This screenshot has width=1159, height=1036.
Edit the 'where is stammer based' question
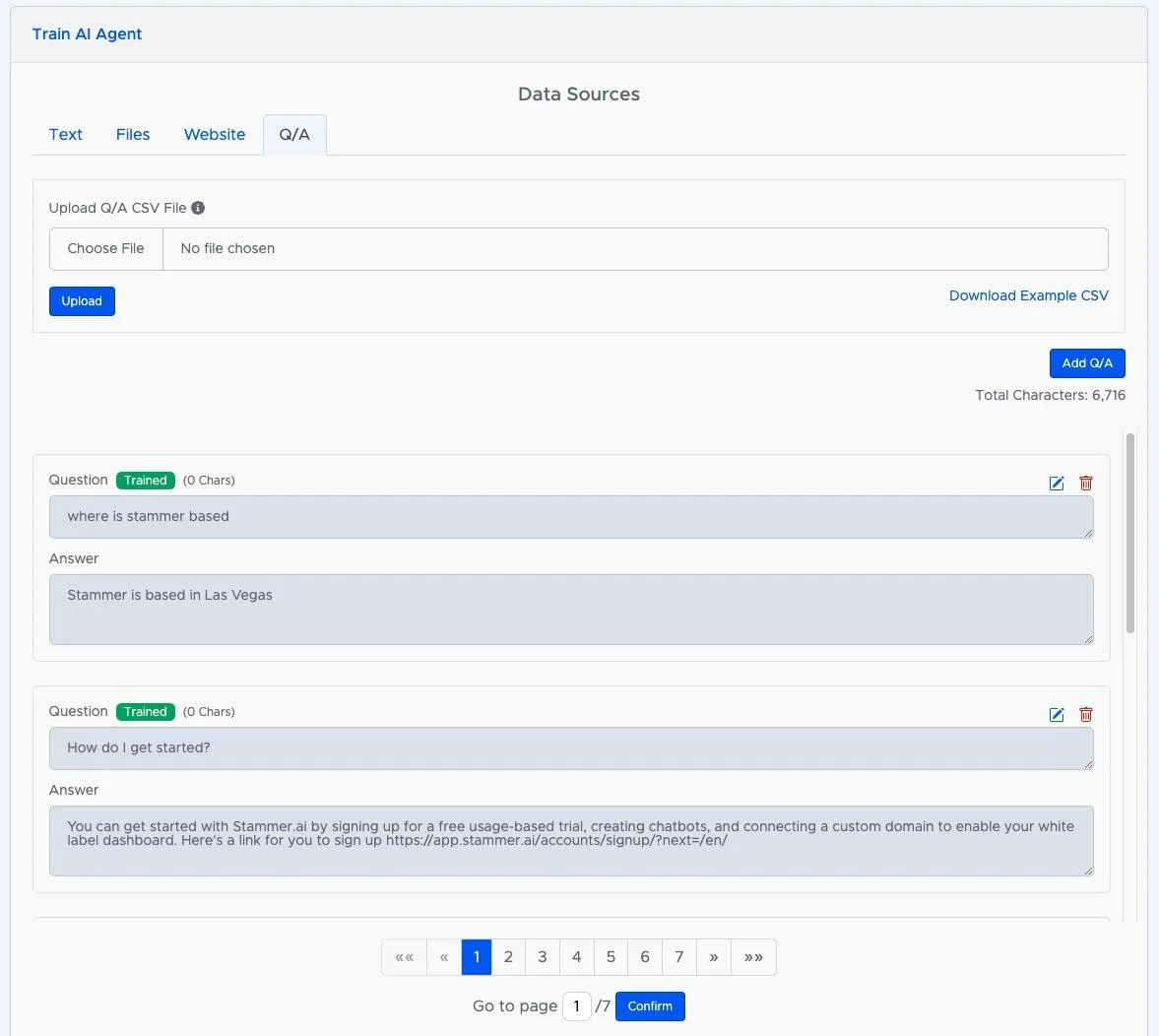1057,483
